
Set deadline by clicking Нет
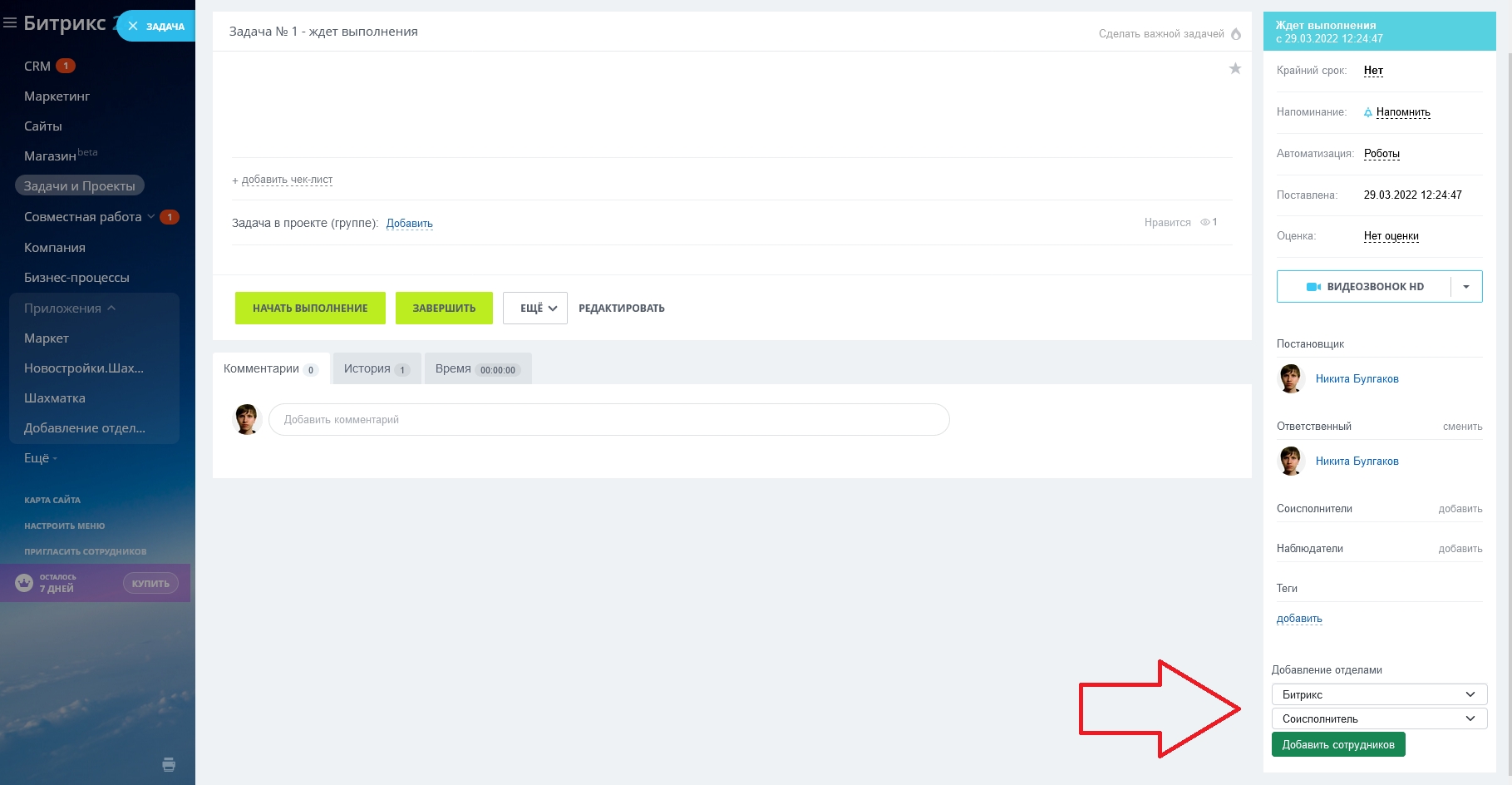1373,71
